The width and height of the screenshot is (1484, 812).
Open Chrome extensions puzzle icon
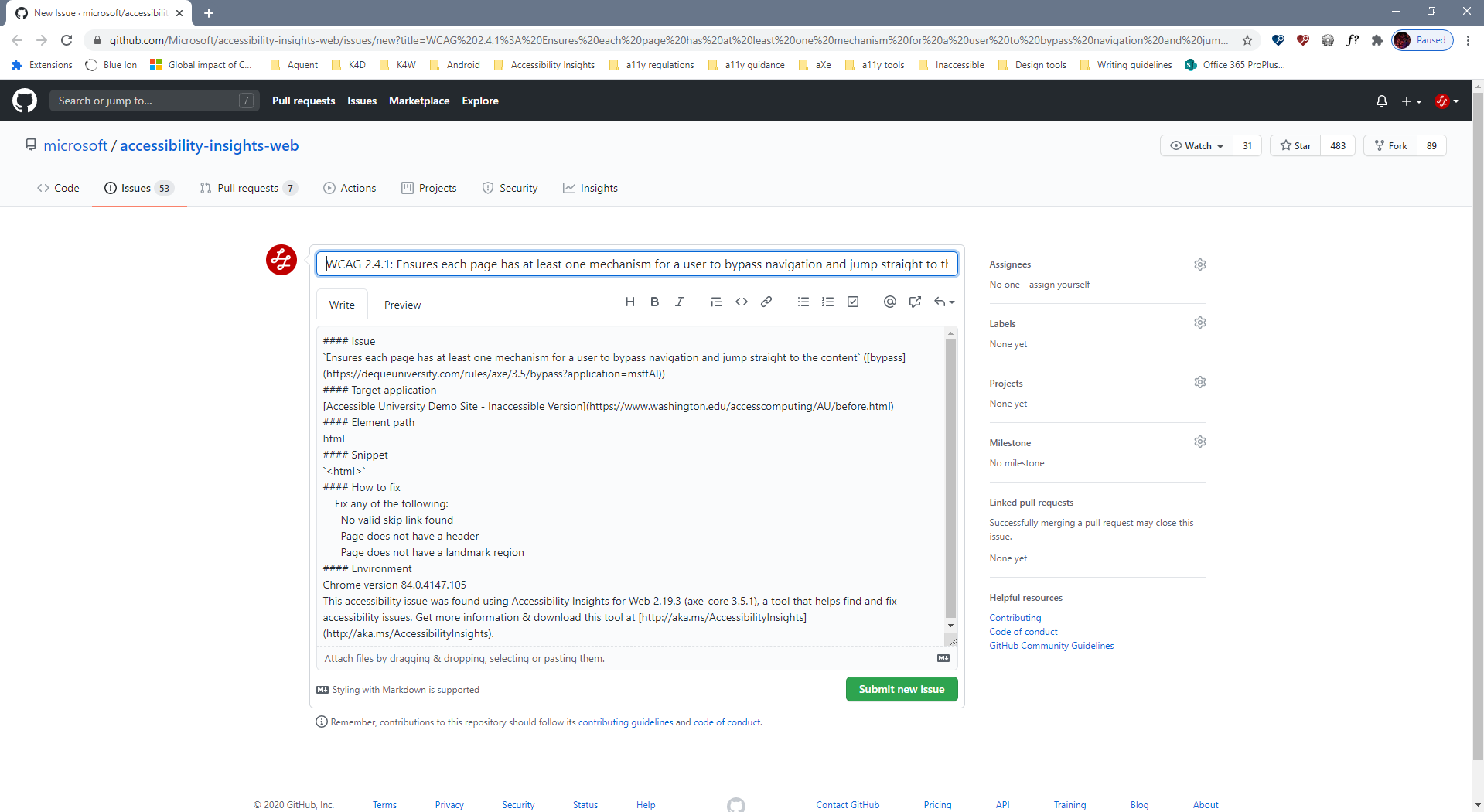(x=1377, y=40)
